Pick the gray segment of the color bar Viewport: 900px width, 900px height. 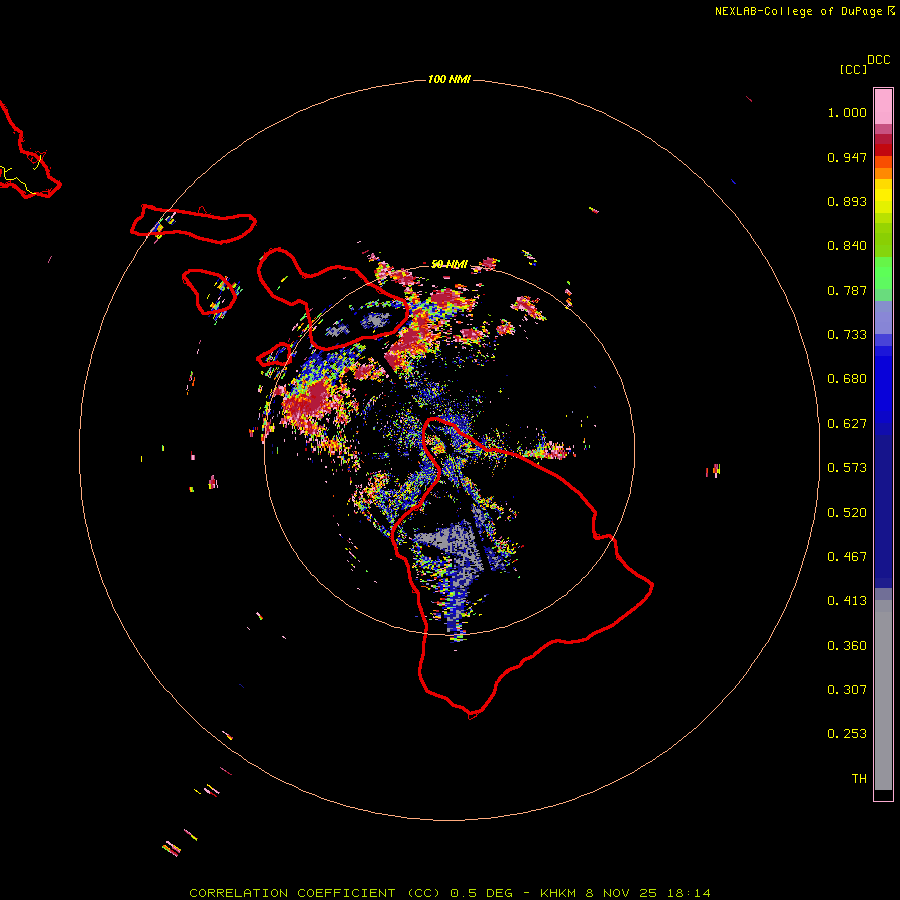point(883,695)
